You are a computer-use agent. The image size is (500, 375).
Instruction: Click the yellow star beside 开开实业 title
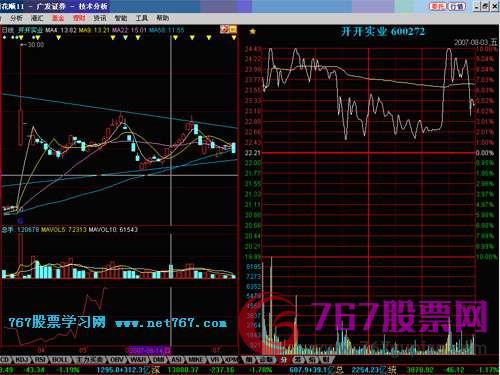pos(253,31)
